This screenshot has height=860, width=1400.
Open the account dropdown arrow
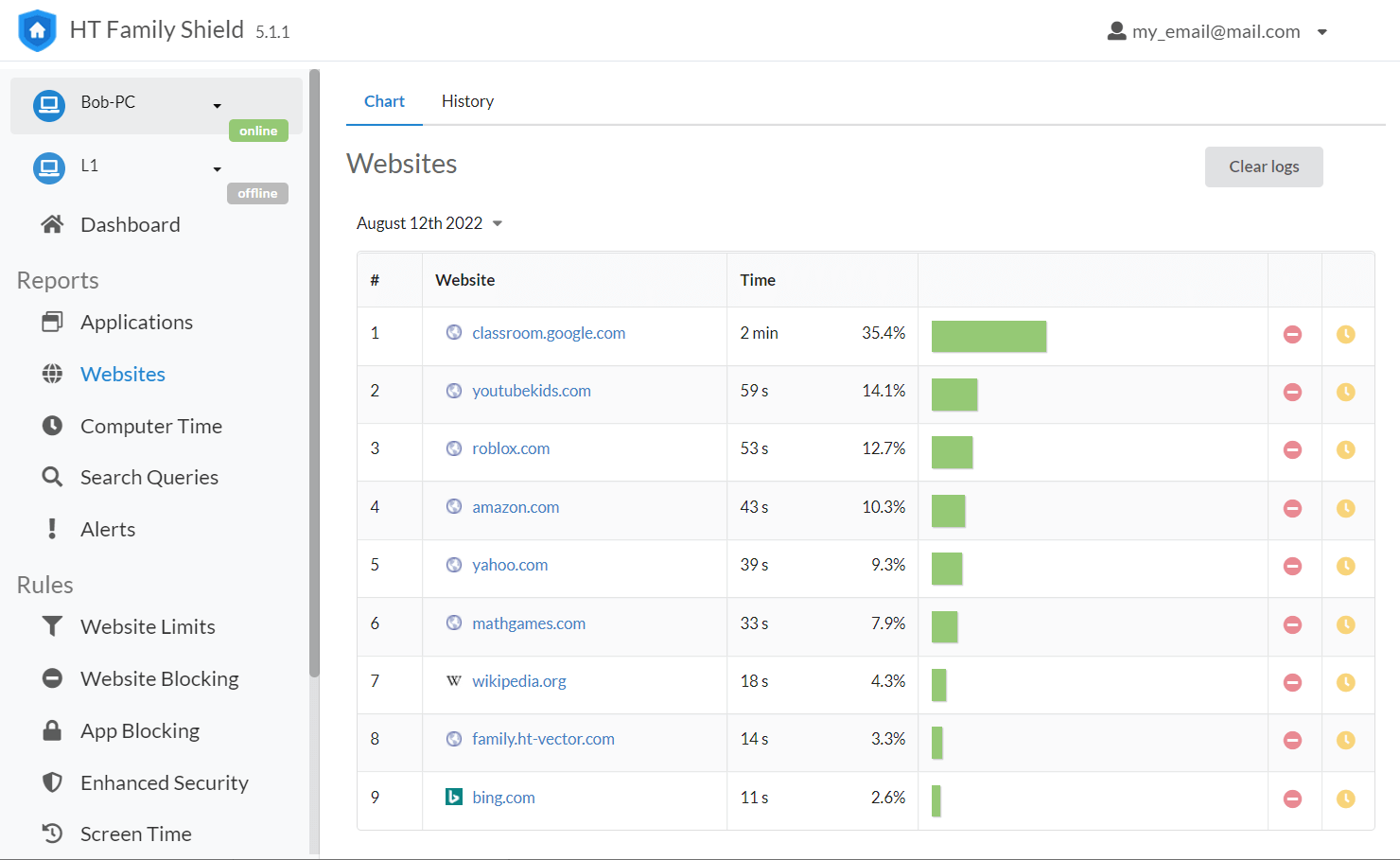coord(1322,32)
